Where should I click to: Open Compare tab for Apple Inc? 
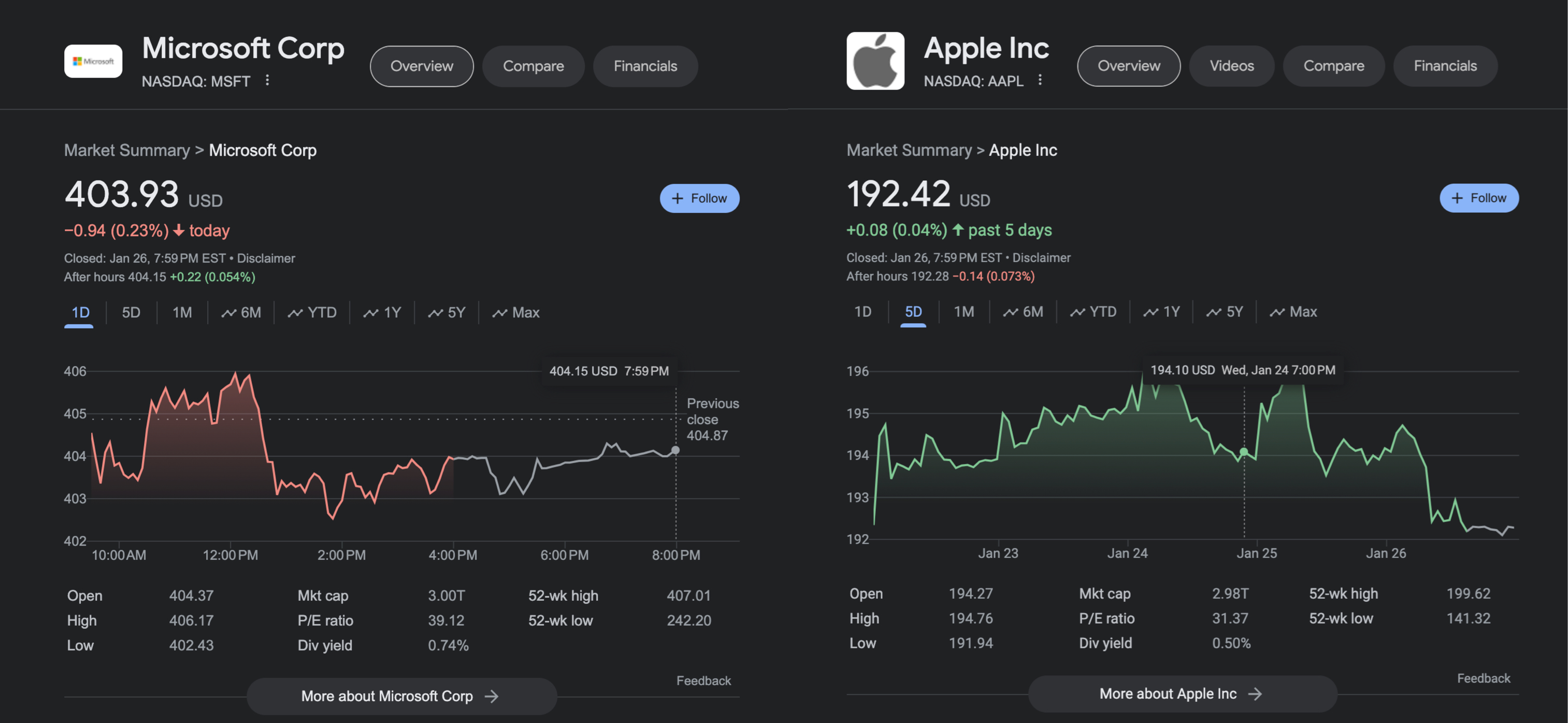pyautogui.click(x=1334, y=65)
